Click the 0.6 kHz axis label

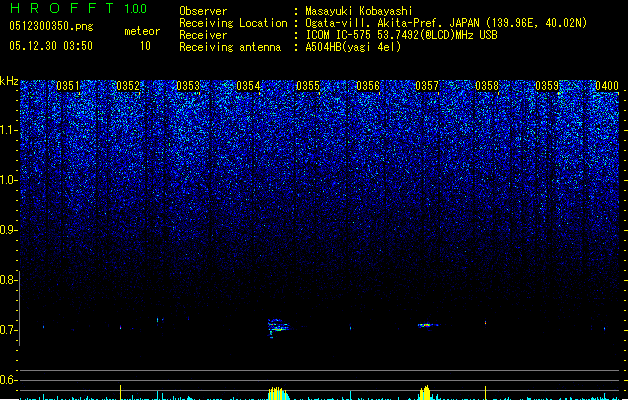(9, 380)
